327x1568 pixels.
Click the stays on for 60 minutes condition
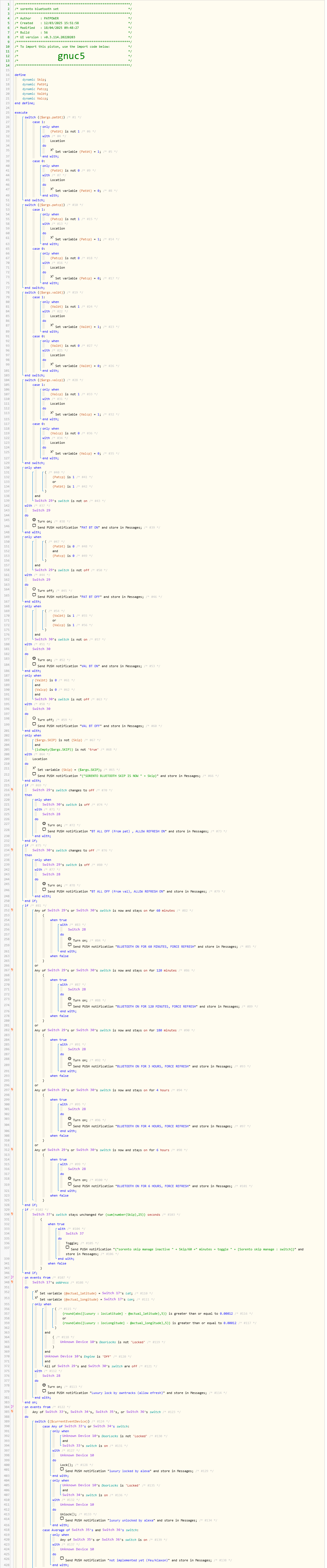click(104, 911)
